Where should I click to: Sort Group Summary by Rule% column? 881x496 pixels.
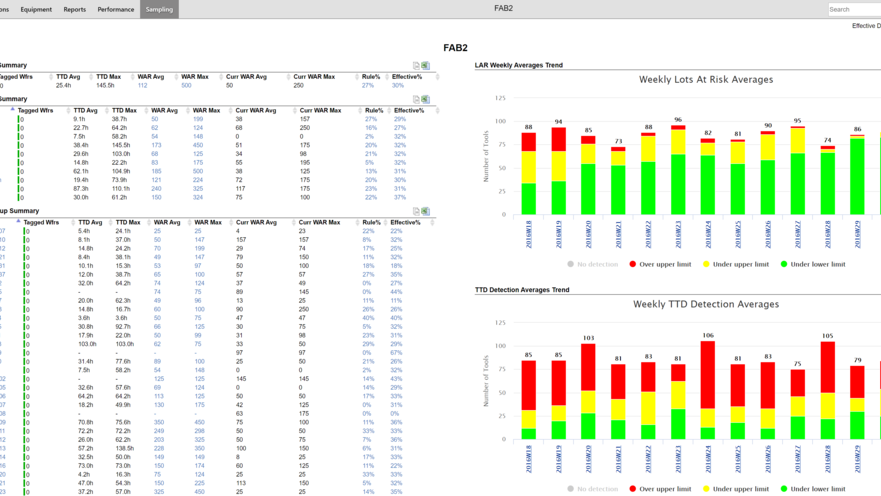(371, 222)
